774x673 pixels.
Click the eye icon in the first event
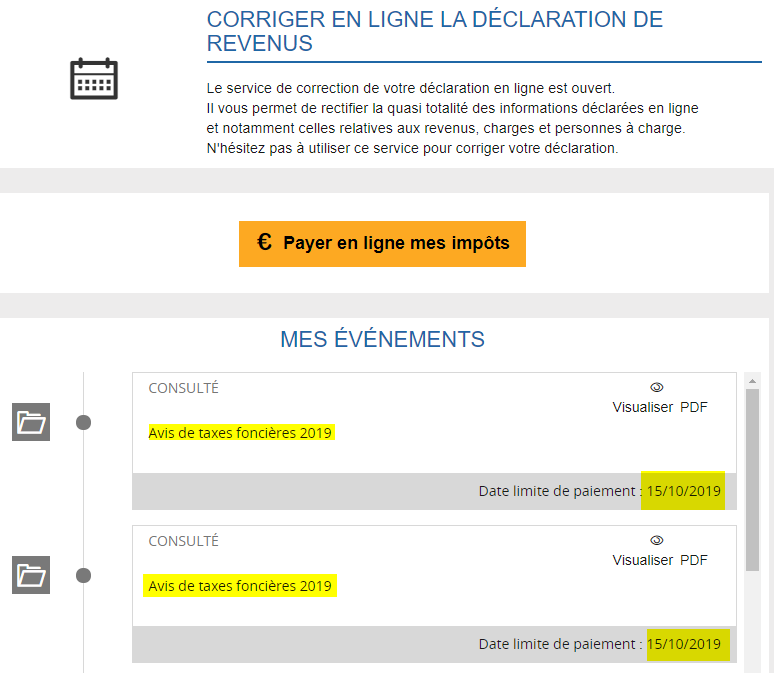click(x=657, y=387)
